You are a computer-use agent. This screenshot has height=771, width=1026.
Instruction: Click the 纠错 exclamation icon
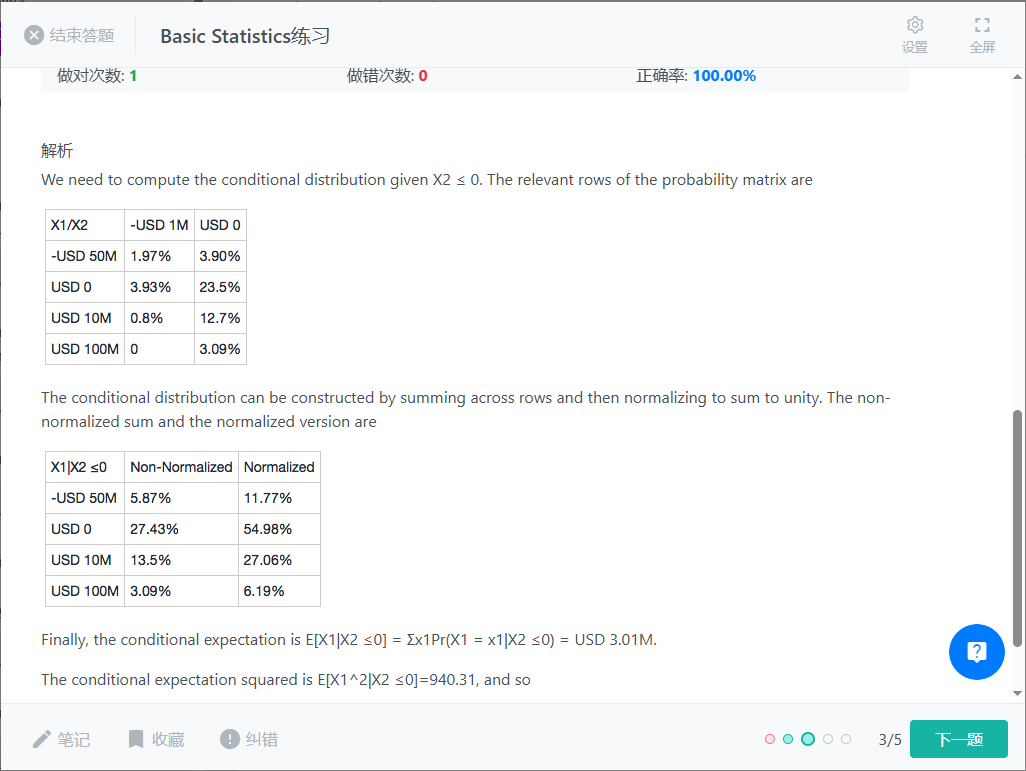pyautogui.click(x=230, y=739)
